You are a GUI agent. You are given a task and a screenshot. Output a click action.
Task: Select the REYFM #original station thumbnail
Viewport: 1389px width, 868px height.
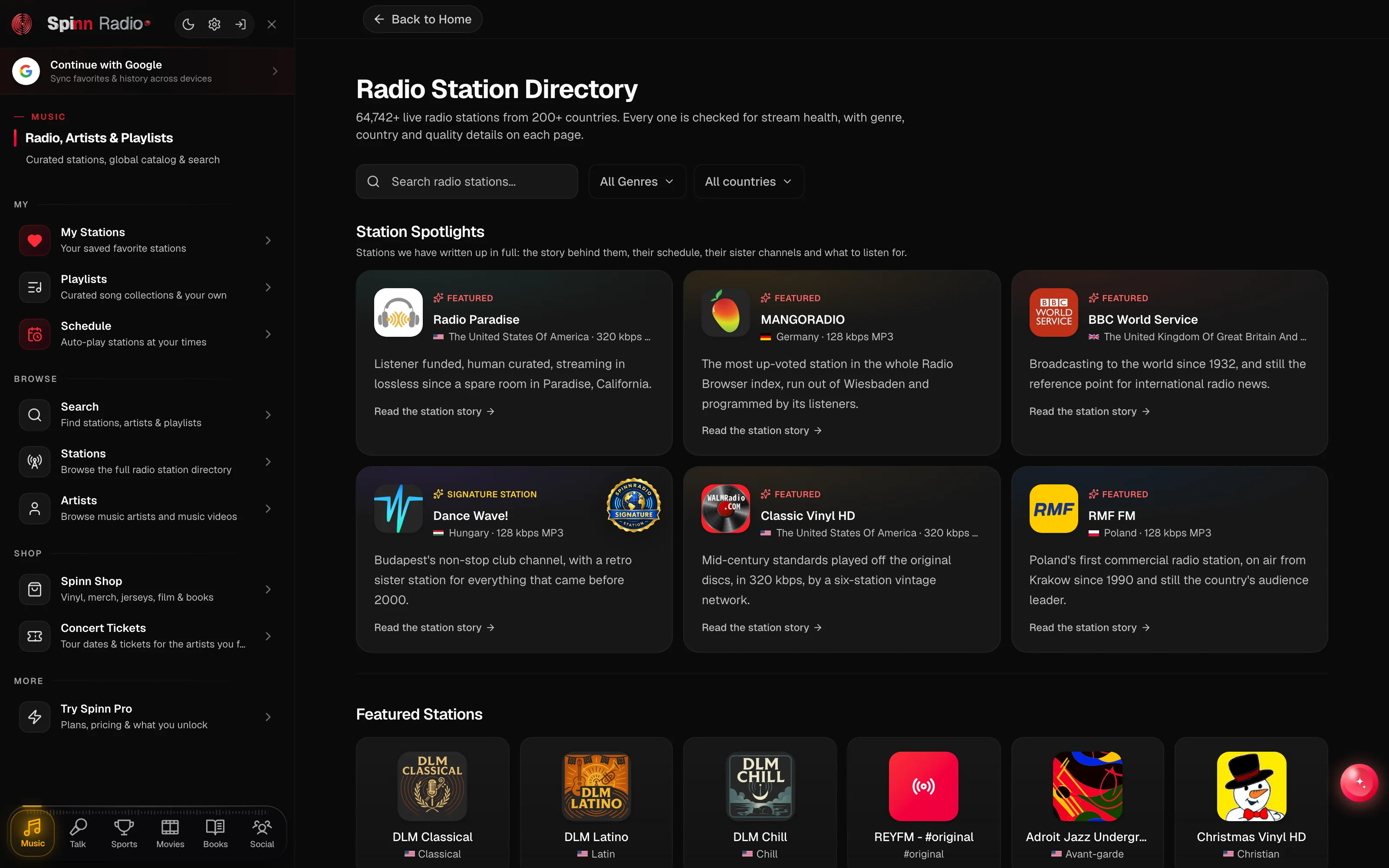coord(924,786)
